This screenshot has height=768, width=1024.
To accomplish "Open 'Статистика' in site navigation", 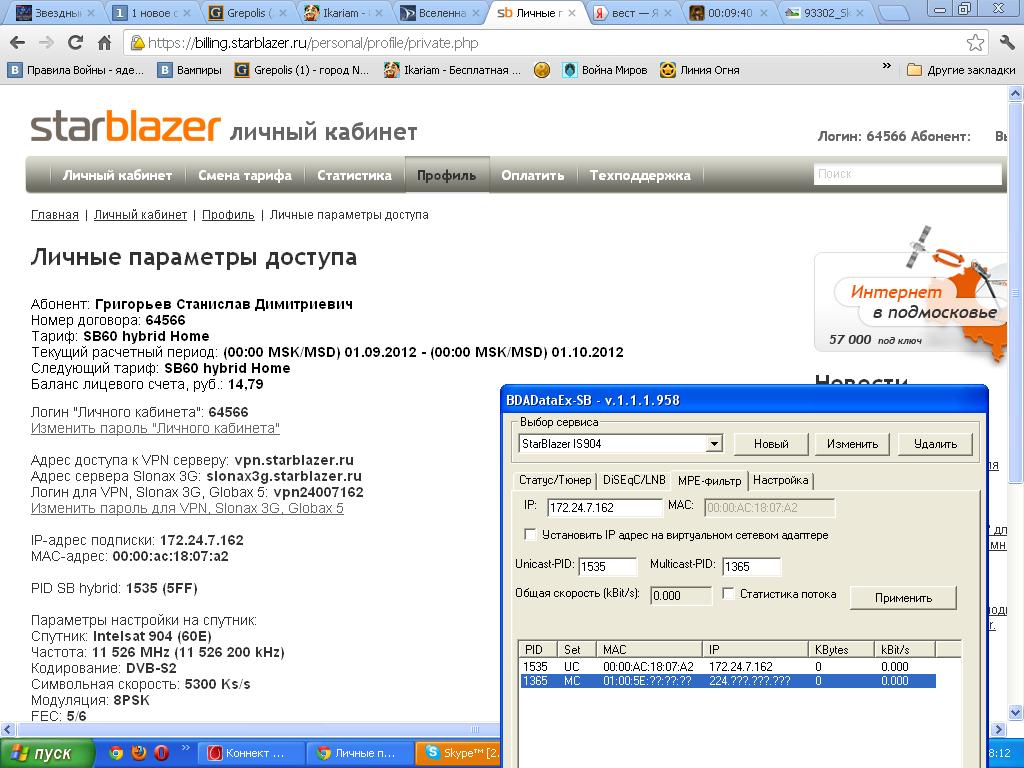I will click(354, 175).
